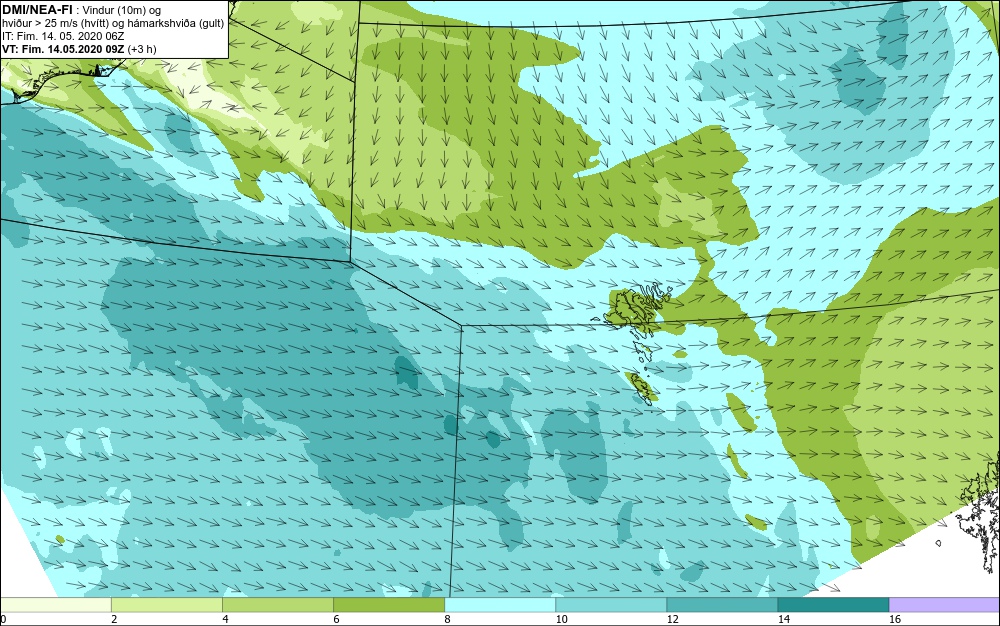1000x626 pixels.
Task: Click the 'VT: Fim. 14.05.2020 09Z' valid-time line
Action: pyautogui.click(x=64, y=49)
